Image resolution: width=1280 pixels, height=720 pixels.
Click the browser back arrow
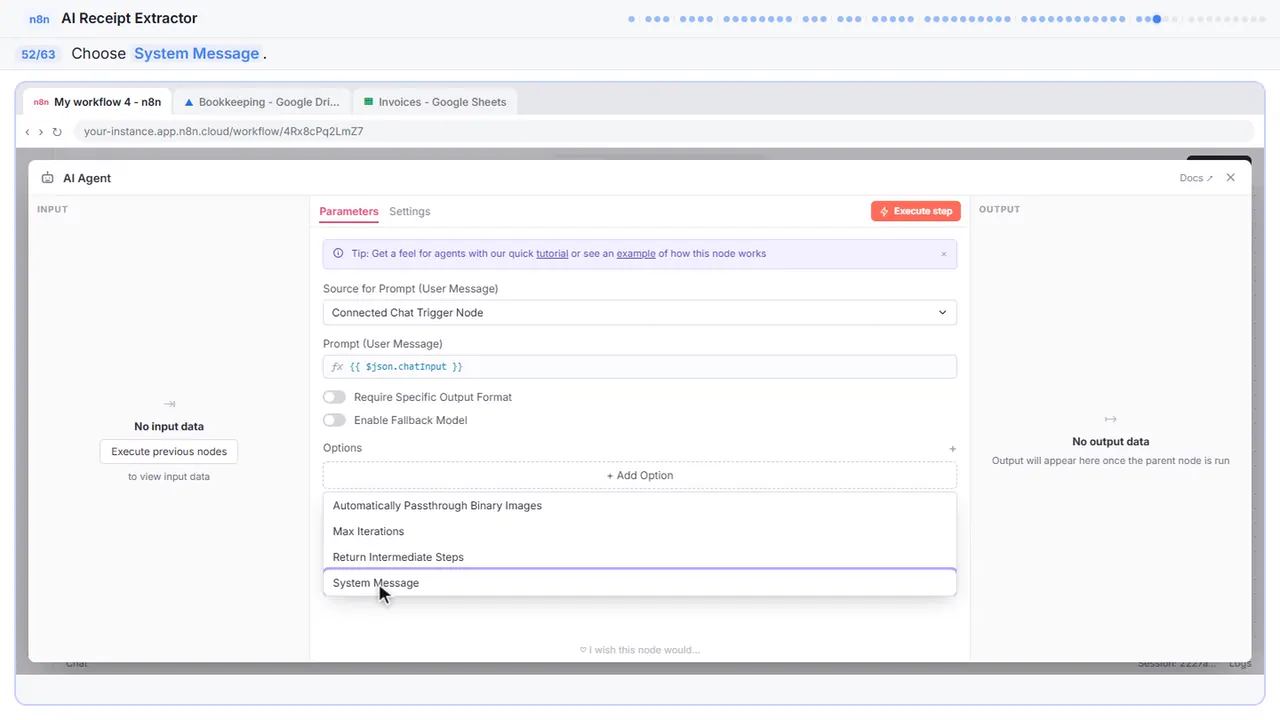tap(27, 131)
